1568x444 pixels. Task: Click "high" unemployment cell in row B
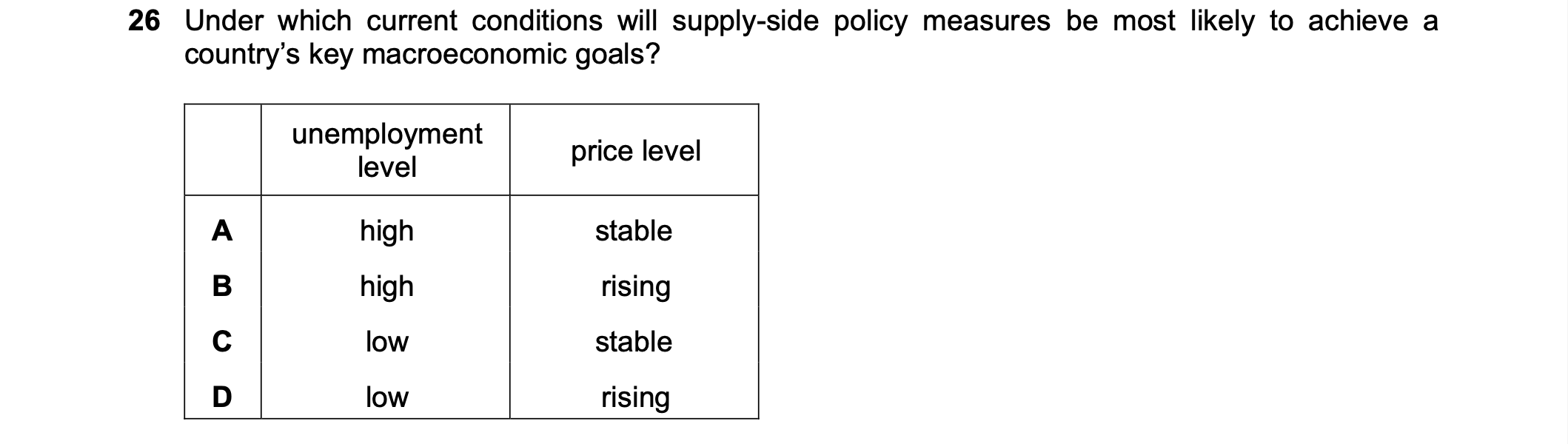pyautogui.click(x=386, y=286)
